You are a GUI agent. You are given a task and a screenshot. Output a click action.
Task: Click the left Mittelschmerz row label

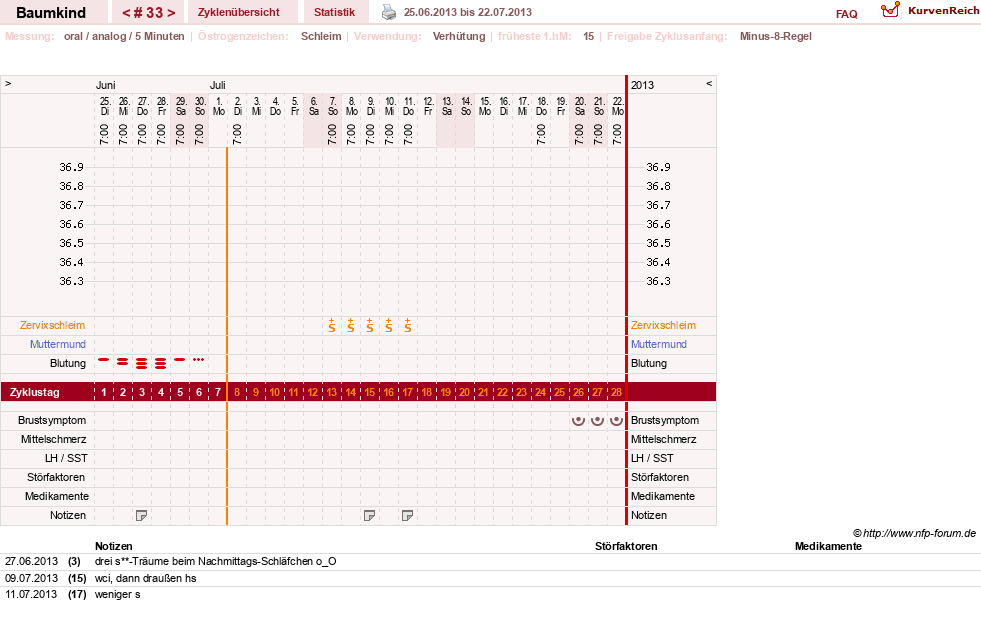pos(53,439)
